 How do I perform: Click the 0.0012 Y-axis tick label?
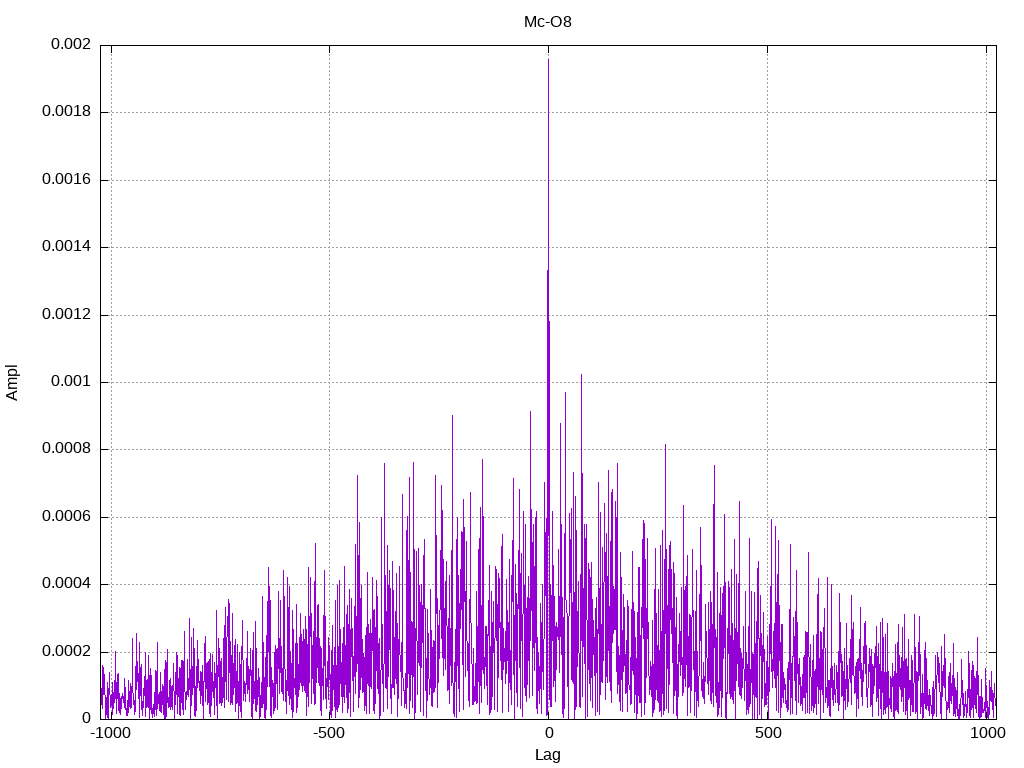66,315
